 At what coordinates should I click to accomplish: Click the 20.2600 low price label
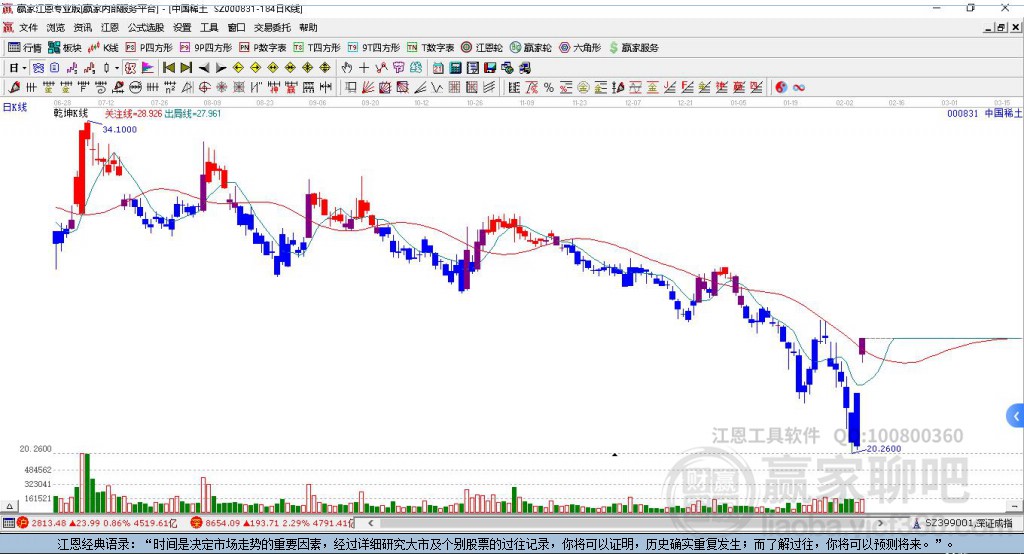coord(884,449)
